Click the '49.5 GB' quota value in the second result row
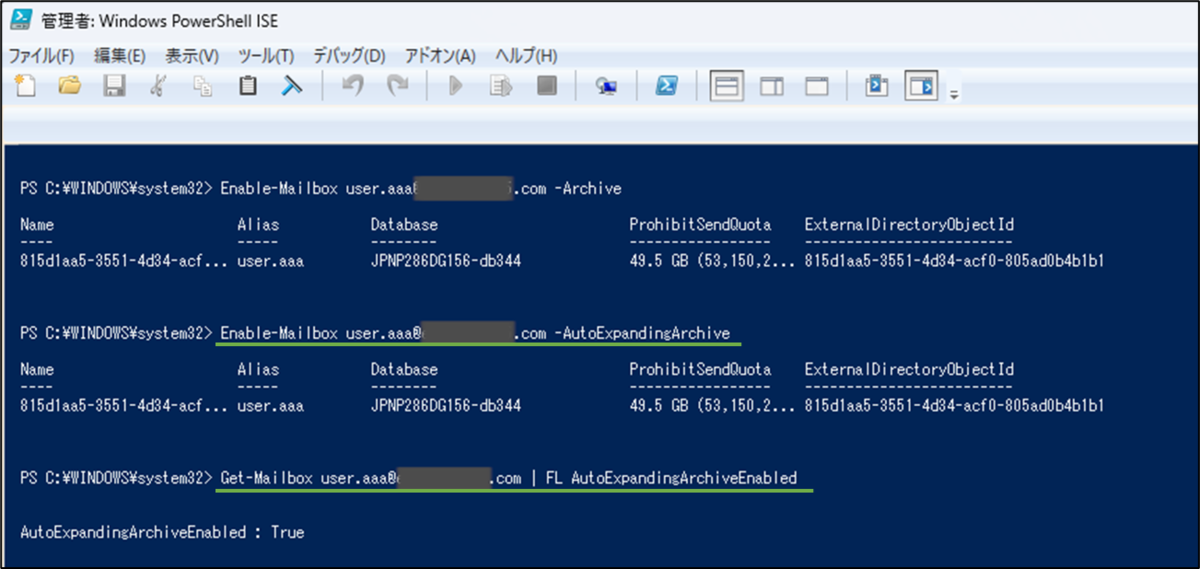 pos(658,406)
